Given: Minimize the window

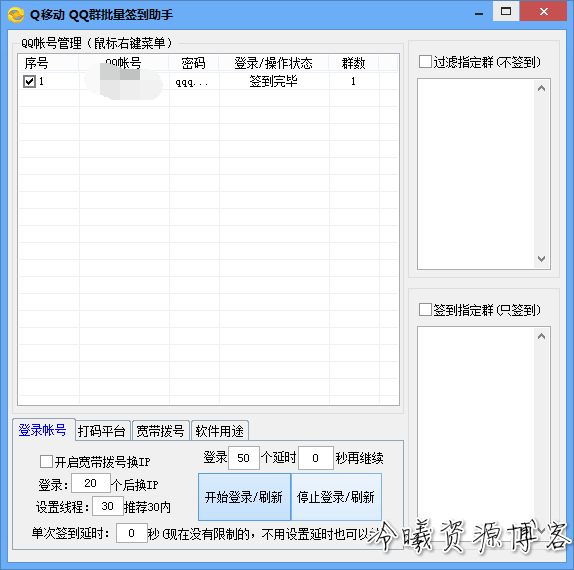Looking at the screenshot, I should click(479, 14).
